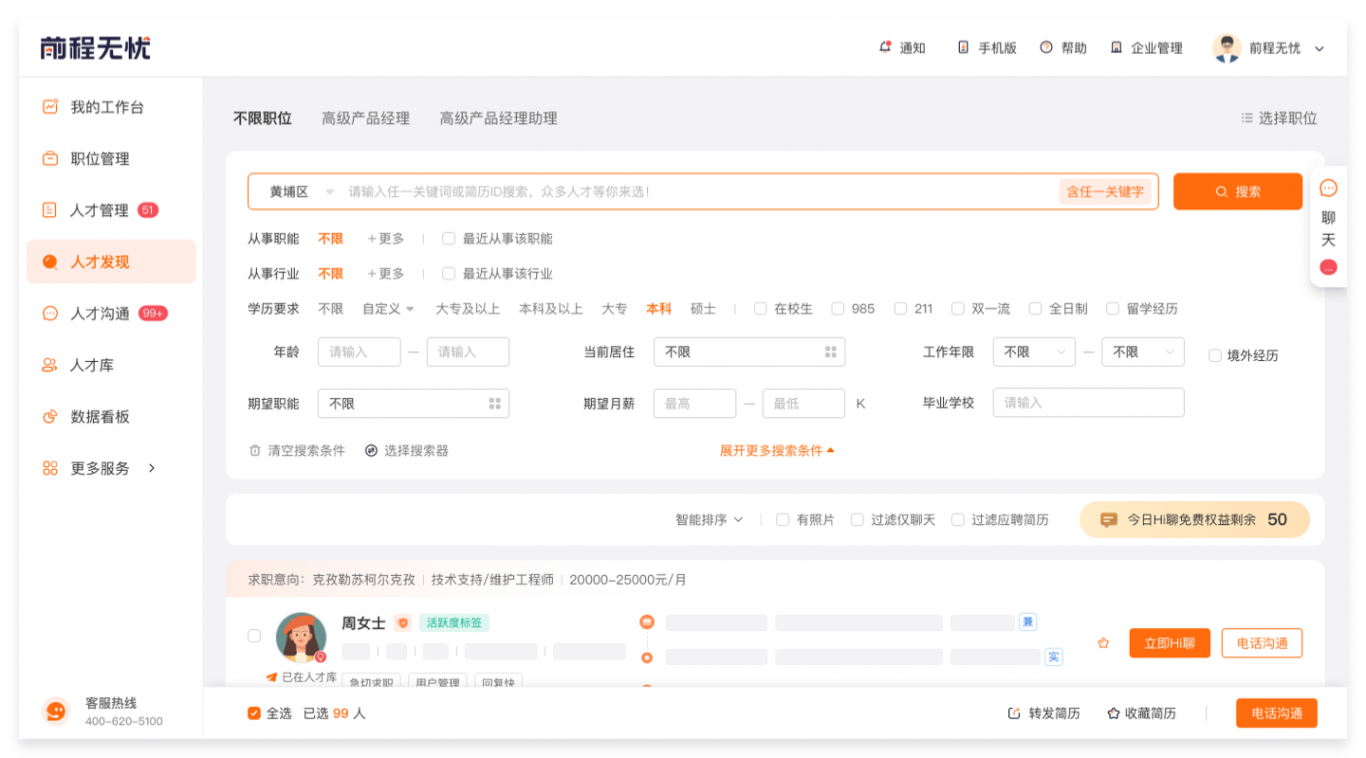Click the chat icon in 聊天 side panel

pyautogui.click(x=1328, y=188)
